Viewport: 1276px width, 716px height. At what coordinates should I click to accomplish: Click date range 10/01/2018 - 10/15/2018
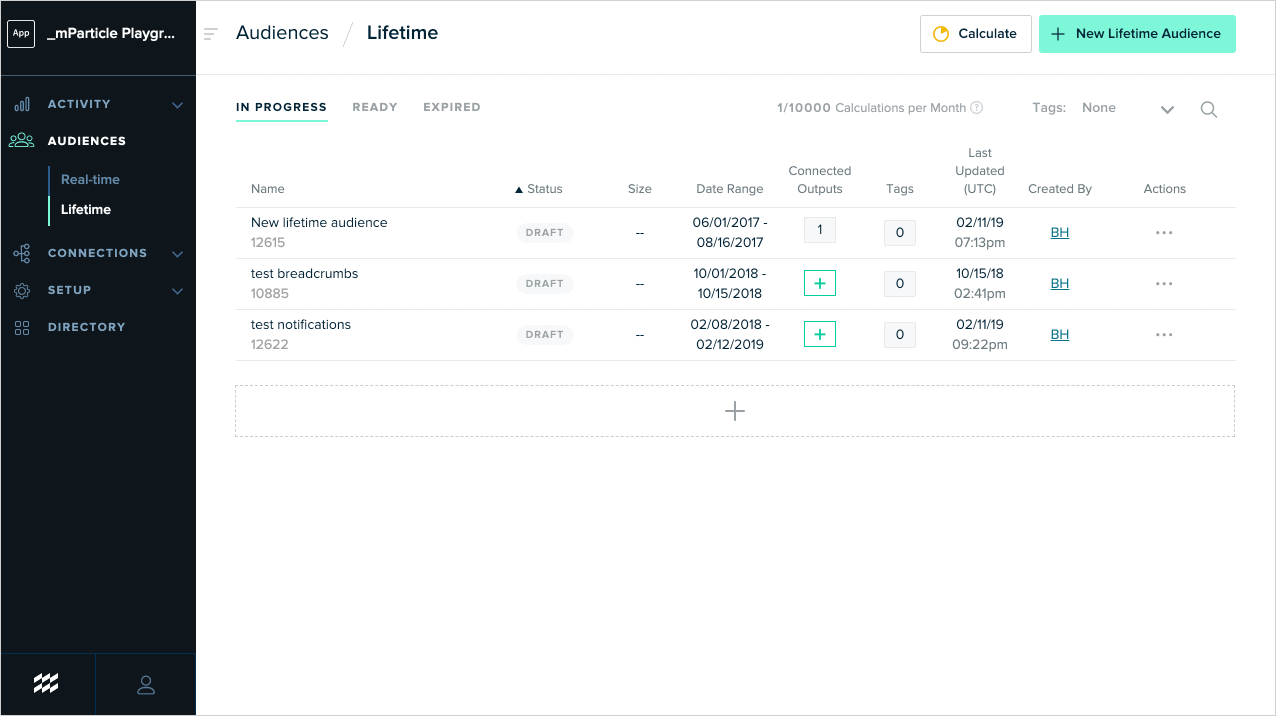pyautogui.click(x=730, y=284)
